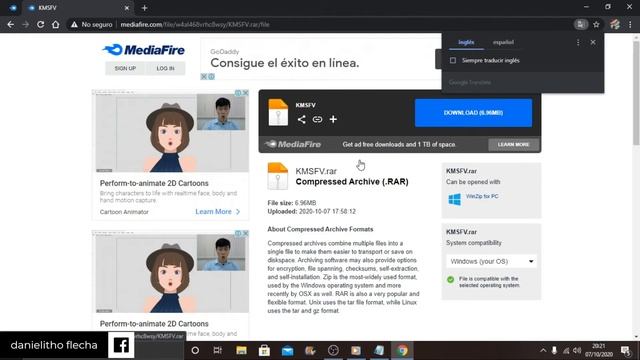Select the 'español' translate tab
This screenshot has width=640, height=360.
[x=503, y=42]
